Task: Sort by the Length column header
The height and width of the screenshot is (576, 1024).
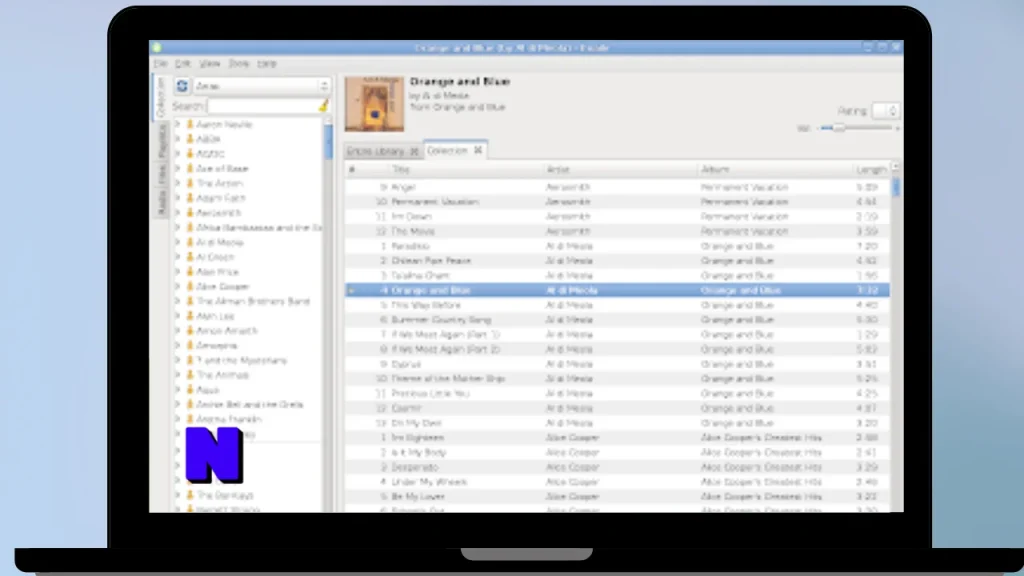Action: pyautogui.click(x=871, y=169)
